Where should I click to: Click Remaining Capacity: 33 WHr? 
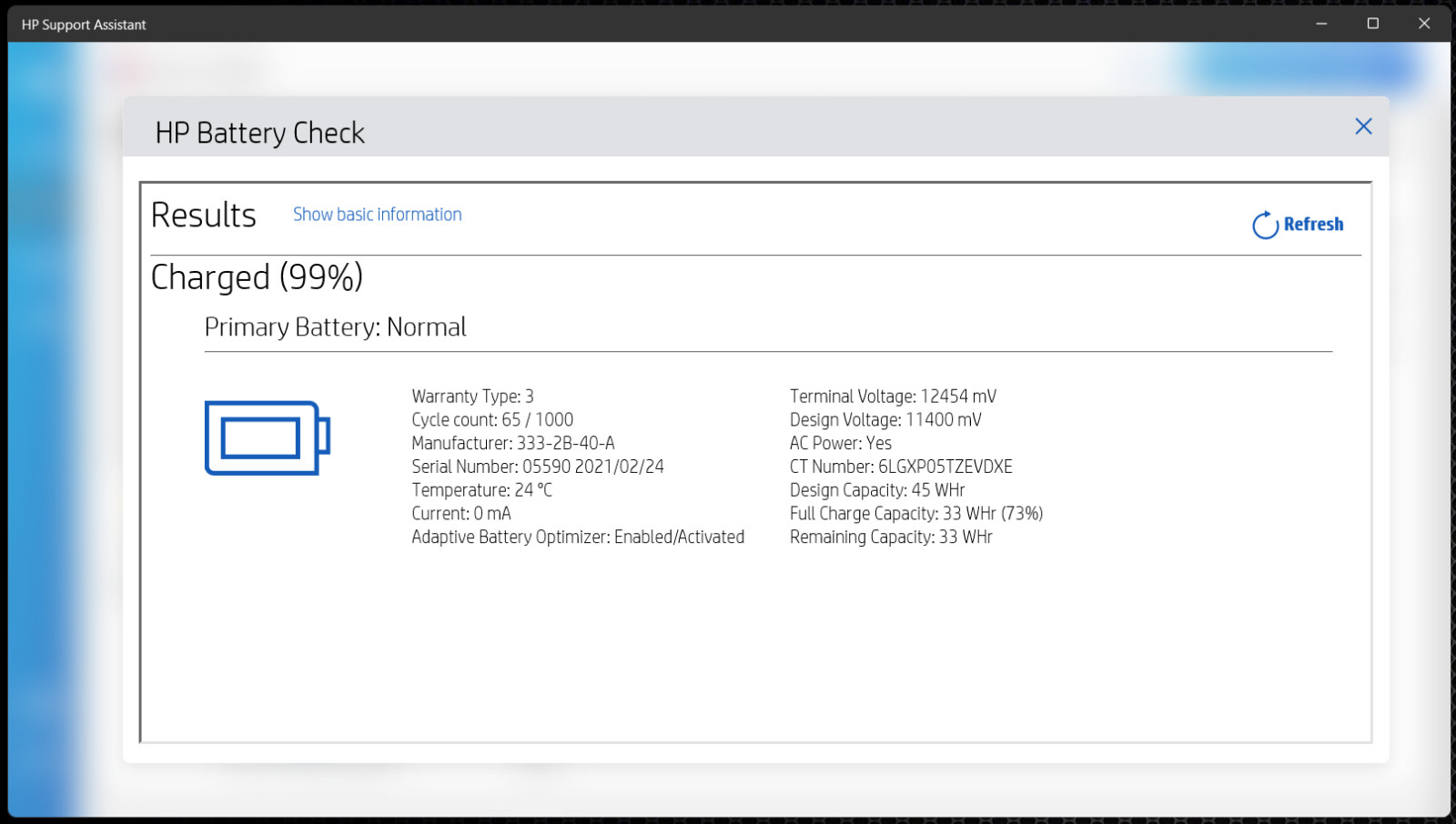coord(891,538)
